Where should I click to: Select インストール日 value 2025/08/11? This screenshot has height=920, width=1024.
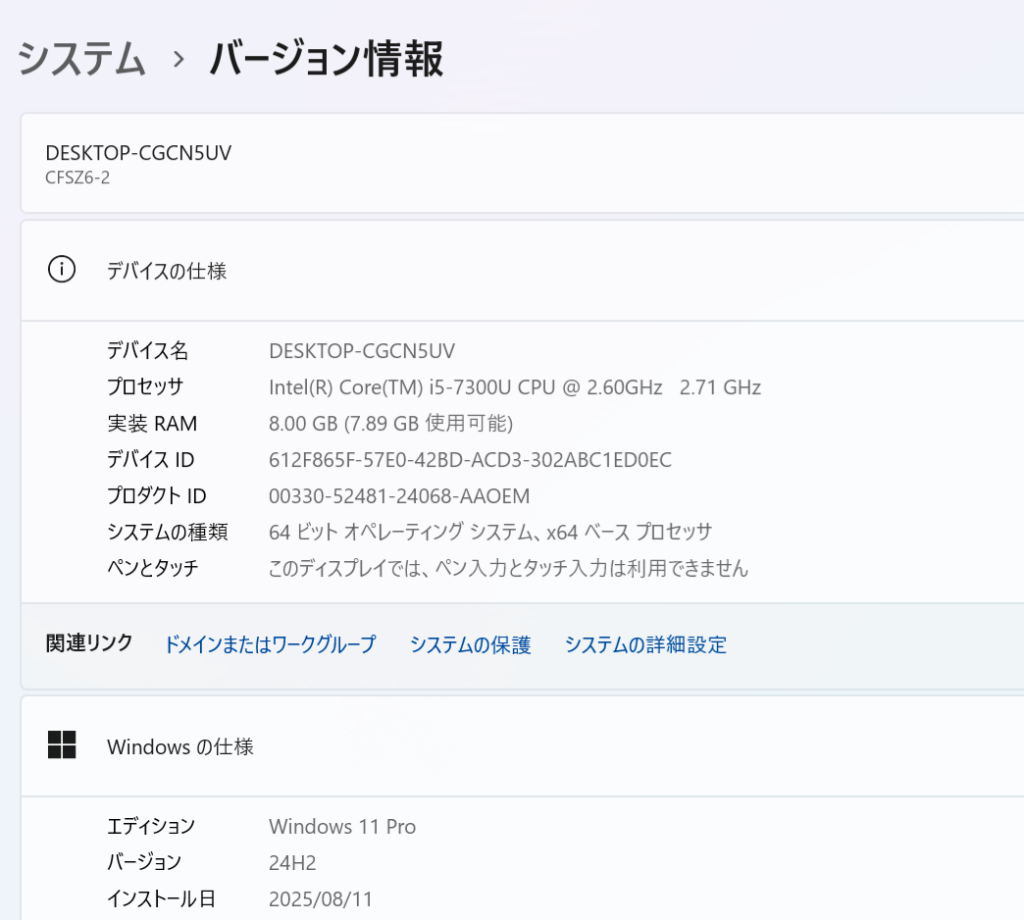coord(321,899)
